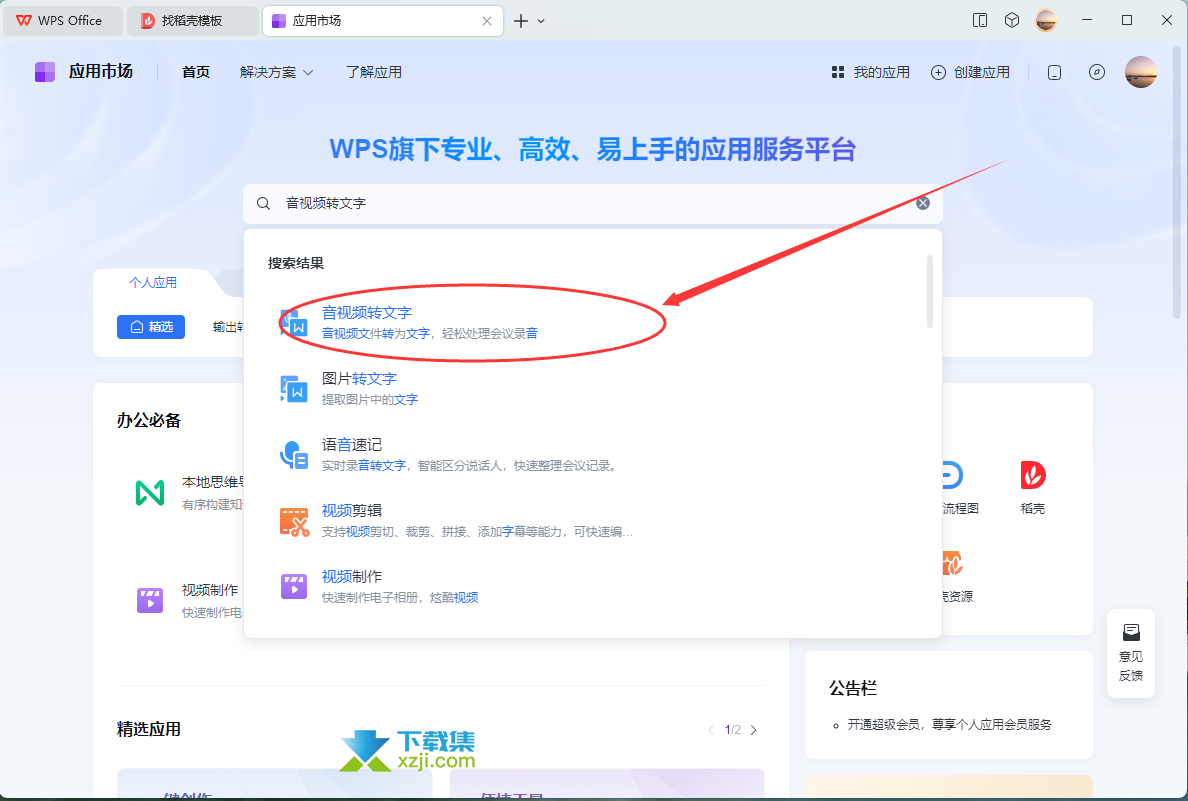Expand the new tab dropdown arrow
This screenshot has width=1188, height=801.
541,21
